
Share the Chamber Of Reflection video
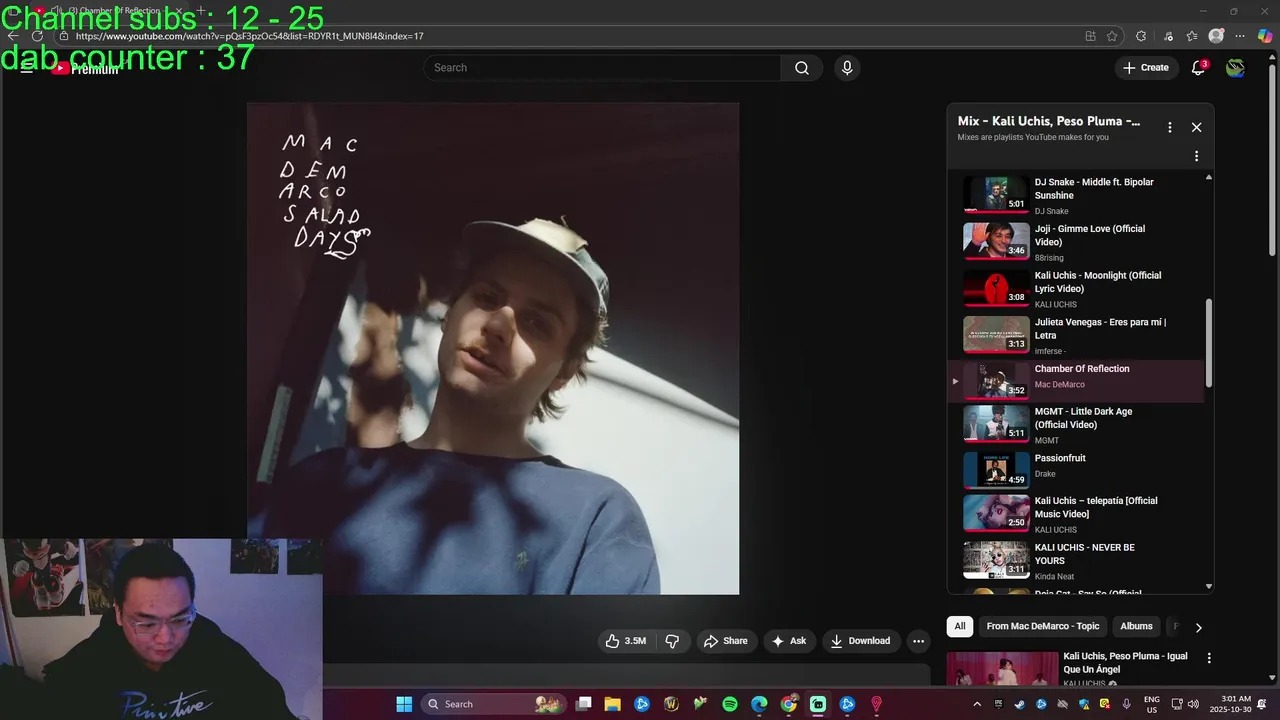725,641
